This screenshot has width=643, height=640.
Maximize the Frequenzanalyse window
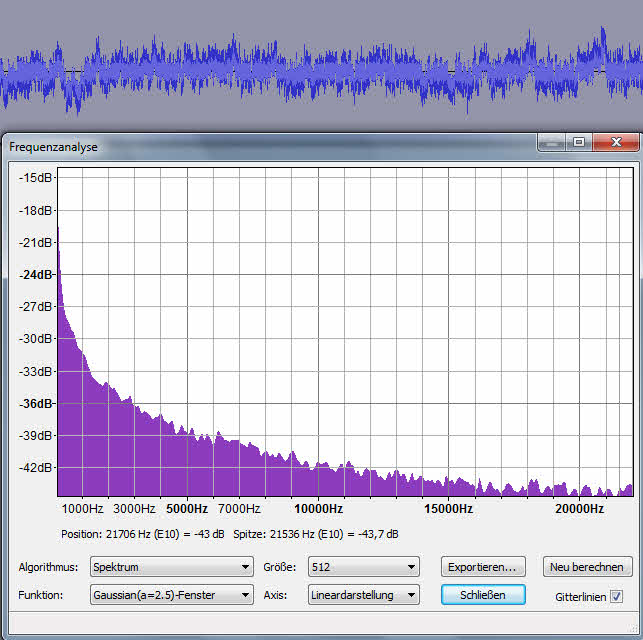coord(579,142)
